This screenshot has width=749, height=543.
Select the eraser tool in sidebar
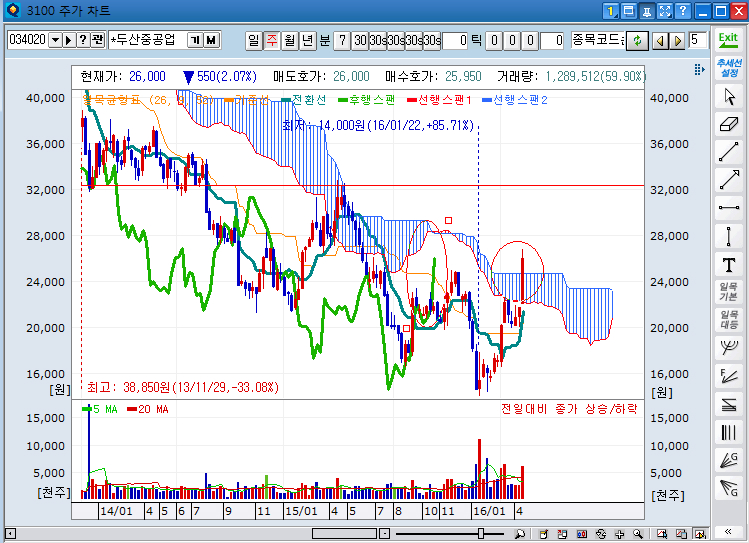(728, 125)
